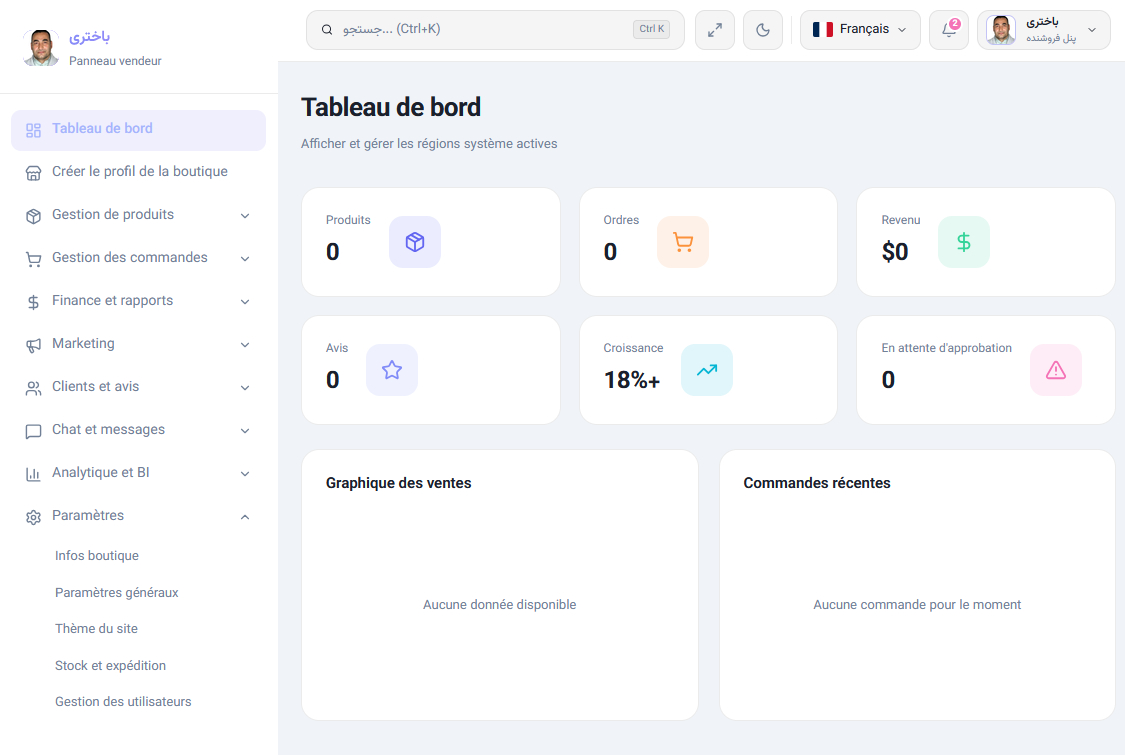Click the Ctrl K shortcut badge

coord(651,29)
